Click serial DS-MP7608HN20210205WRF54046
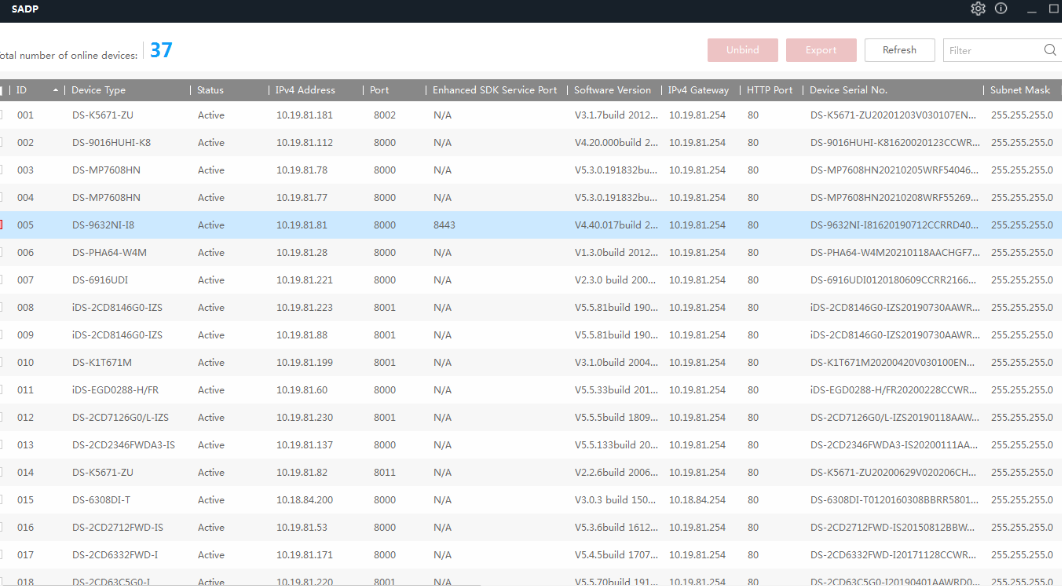This screenshot has width=1062, height=586. [894, 170]
